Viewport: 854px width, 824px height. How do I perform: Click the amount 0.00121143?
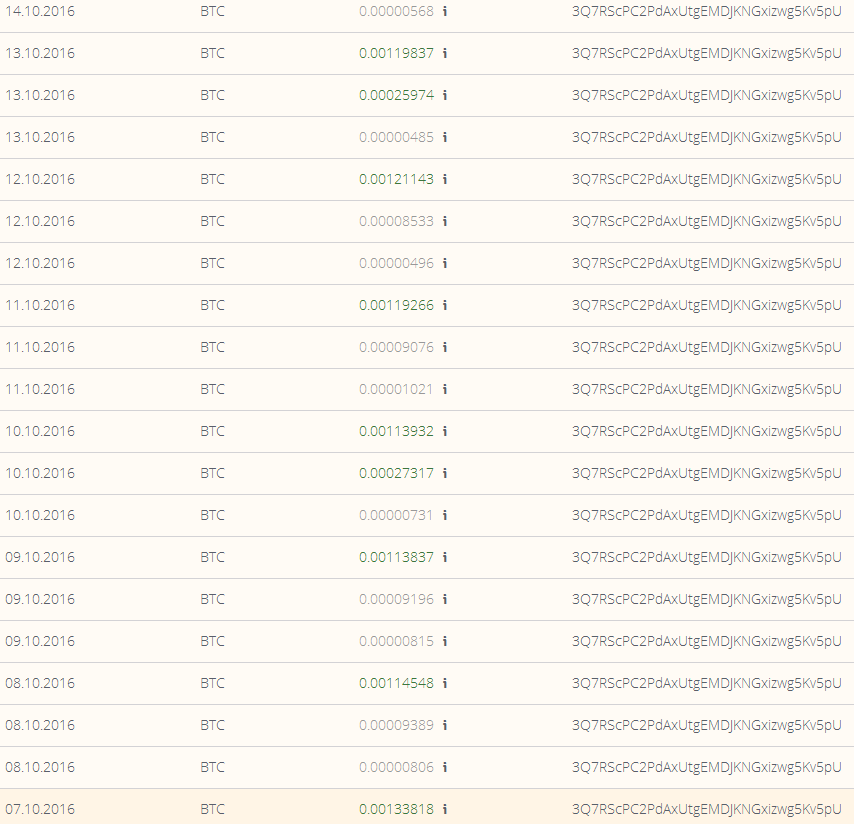click(x=396, y=179)
